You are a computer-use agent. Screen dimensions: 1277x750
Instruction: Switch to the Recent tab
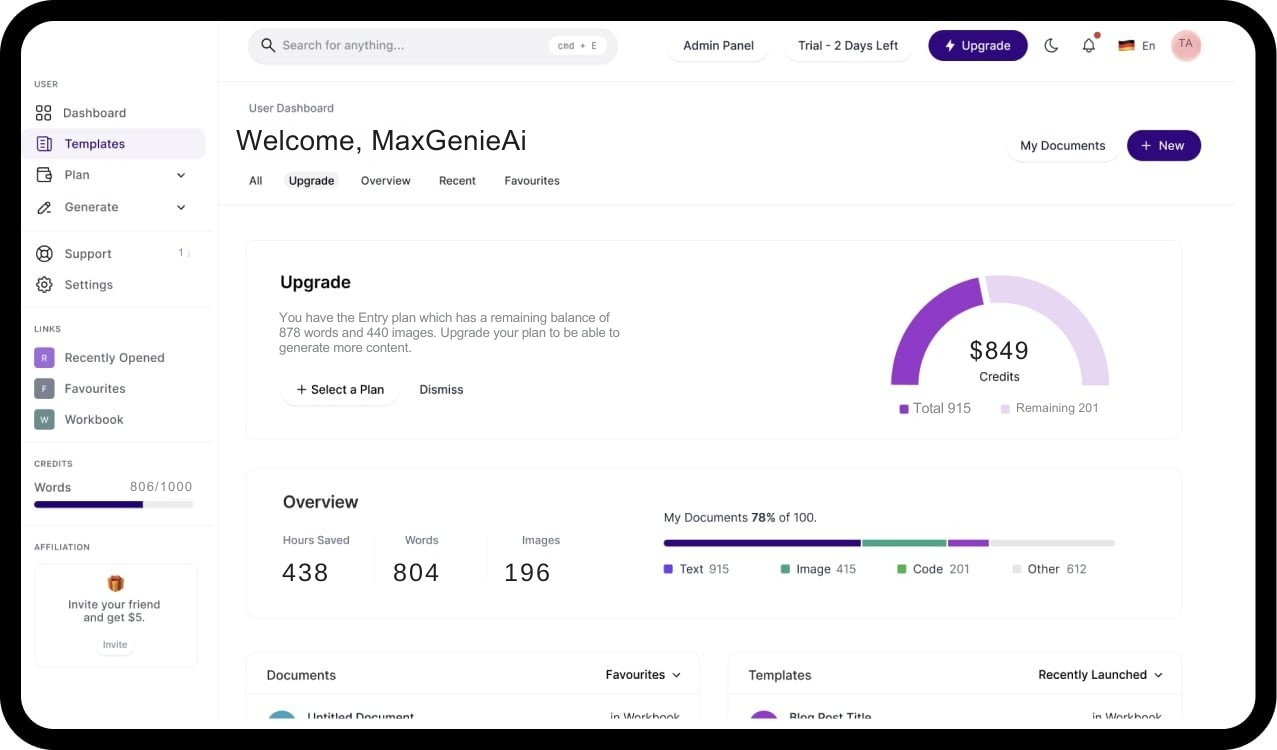point(457,180)
